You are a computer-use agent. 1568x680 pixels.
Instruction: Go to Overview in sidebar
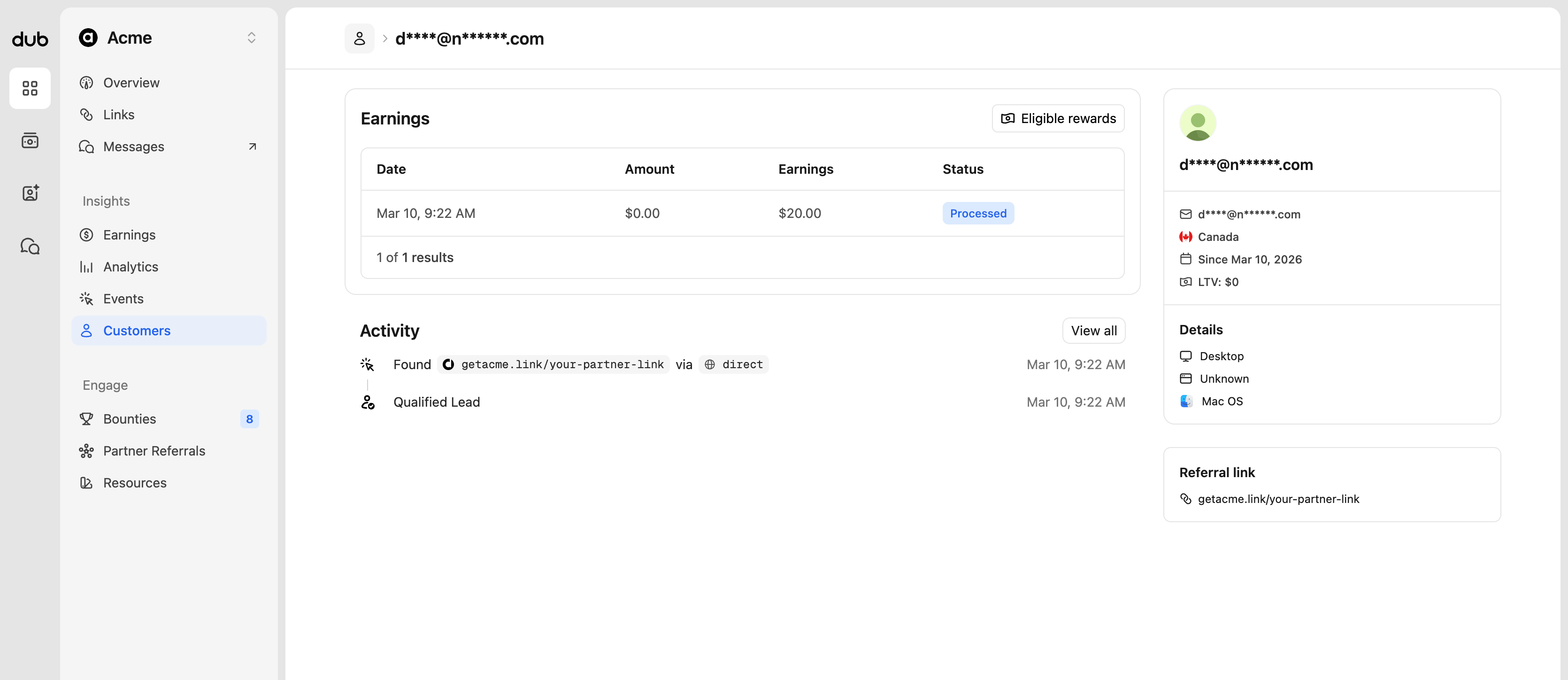[x=169, y=83]
